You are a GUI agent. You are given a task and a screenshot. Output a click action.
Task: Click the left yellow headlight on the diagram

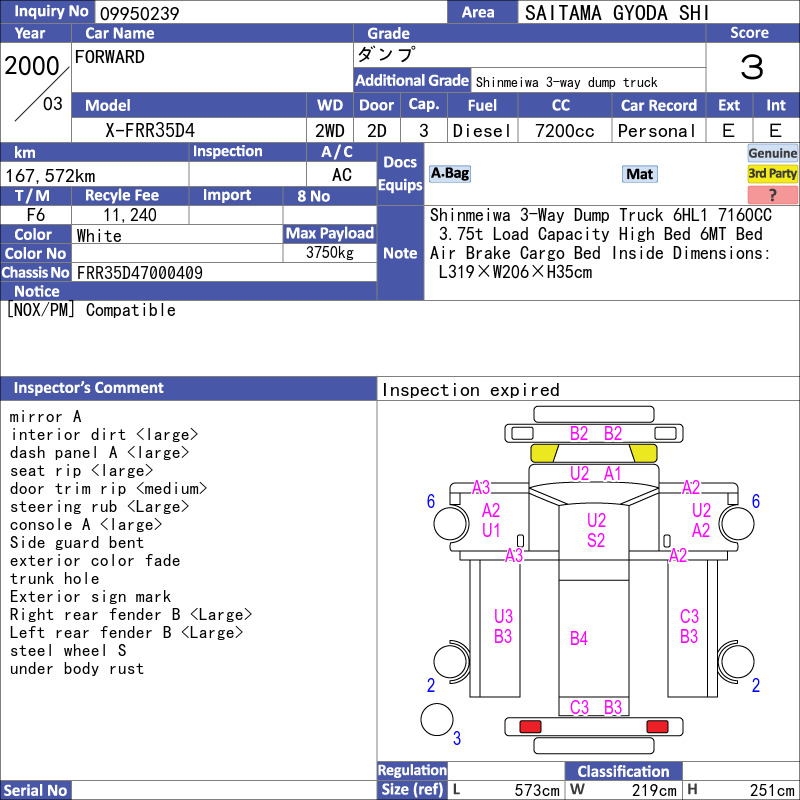[544, 453]
